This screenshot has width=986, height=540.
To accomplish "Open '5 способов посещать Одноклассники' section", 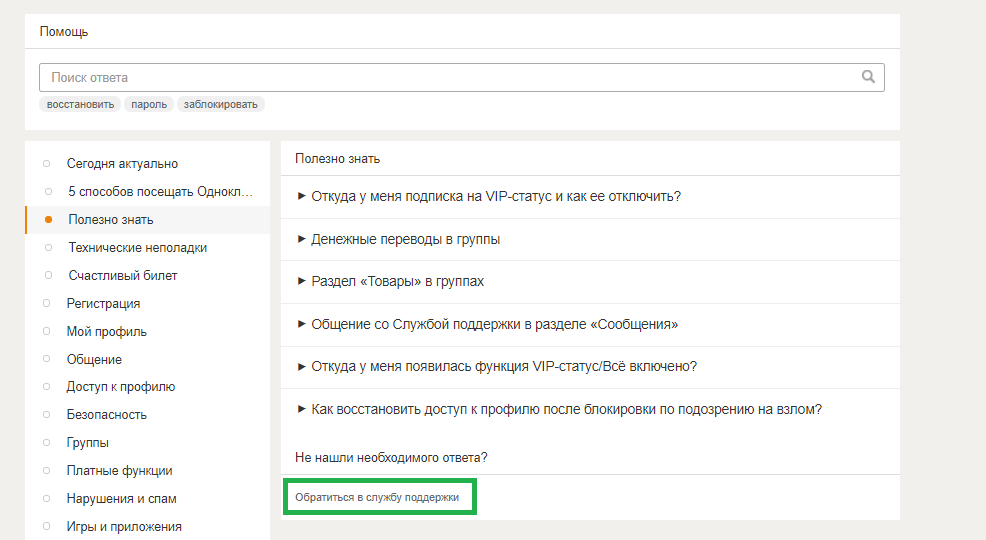I will [x=160, y=191].
